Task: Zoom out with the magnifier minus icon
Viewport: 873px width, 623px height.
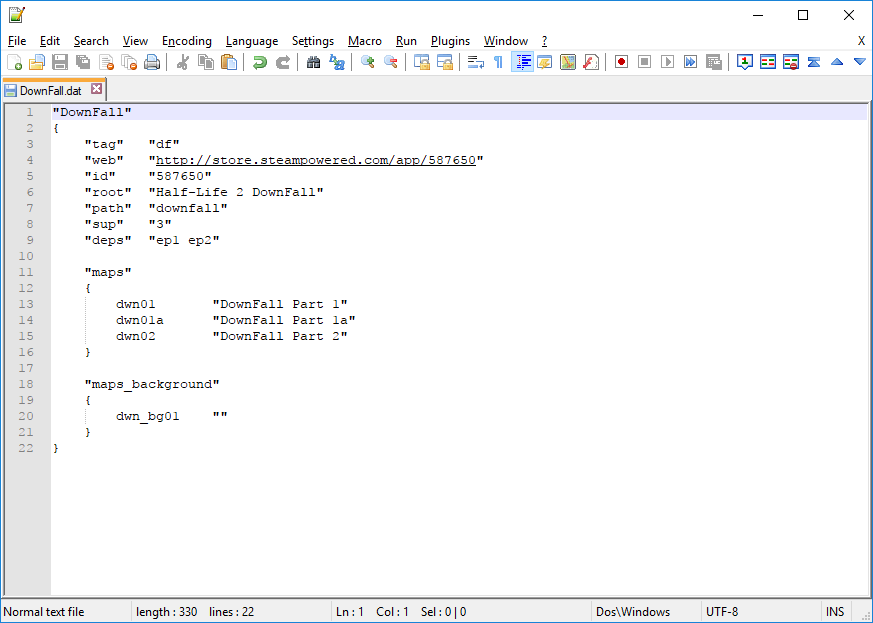Action: tap(390, 62)
